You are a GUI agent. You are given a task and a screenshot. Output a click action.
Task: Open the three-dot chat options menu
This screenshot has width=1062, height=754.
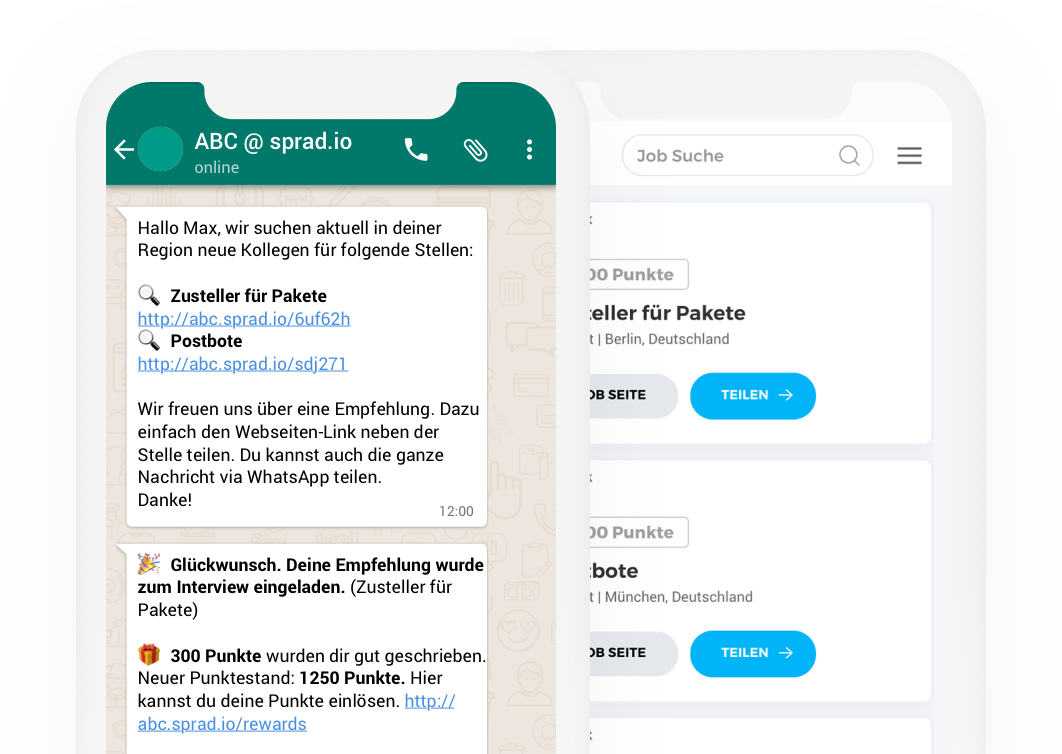529,149
